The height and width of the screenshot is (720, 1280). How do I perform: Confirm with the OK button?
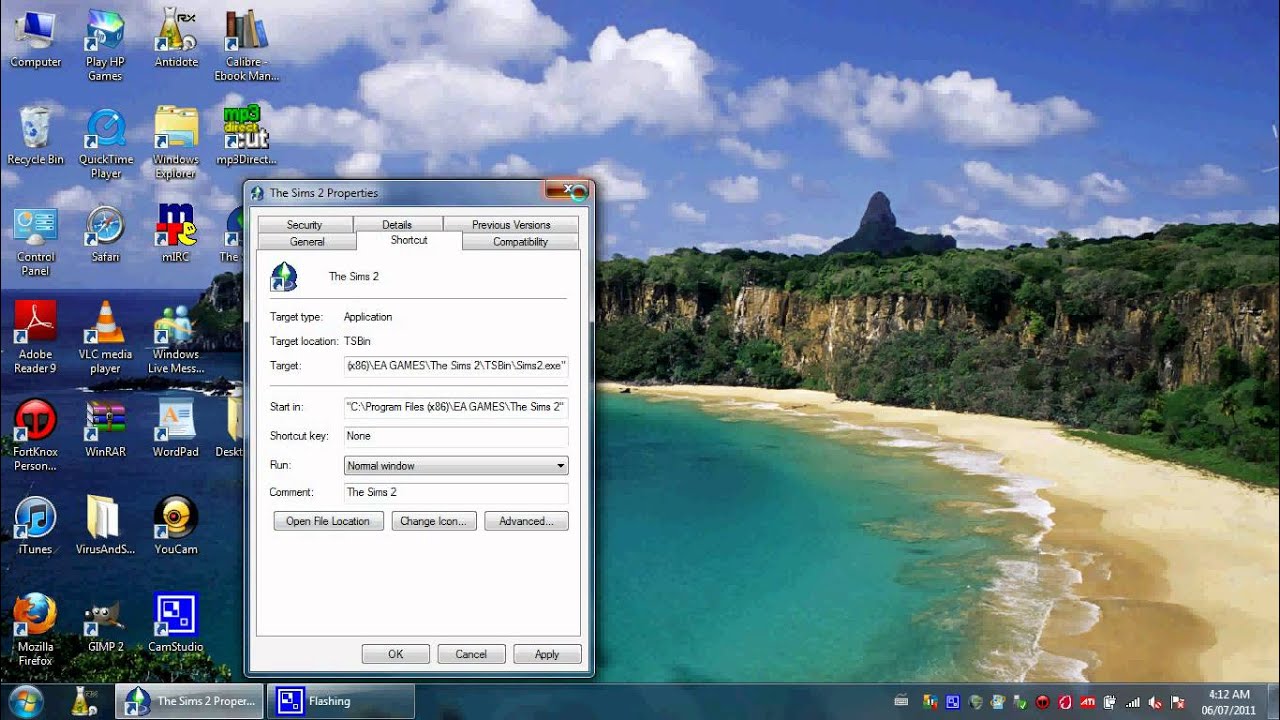396,654
